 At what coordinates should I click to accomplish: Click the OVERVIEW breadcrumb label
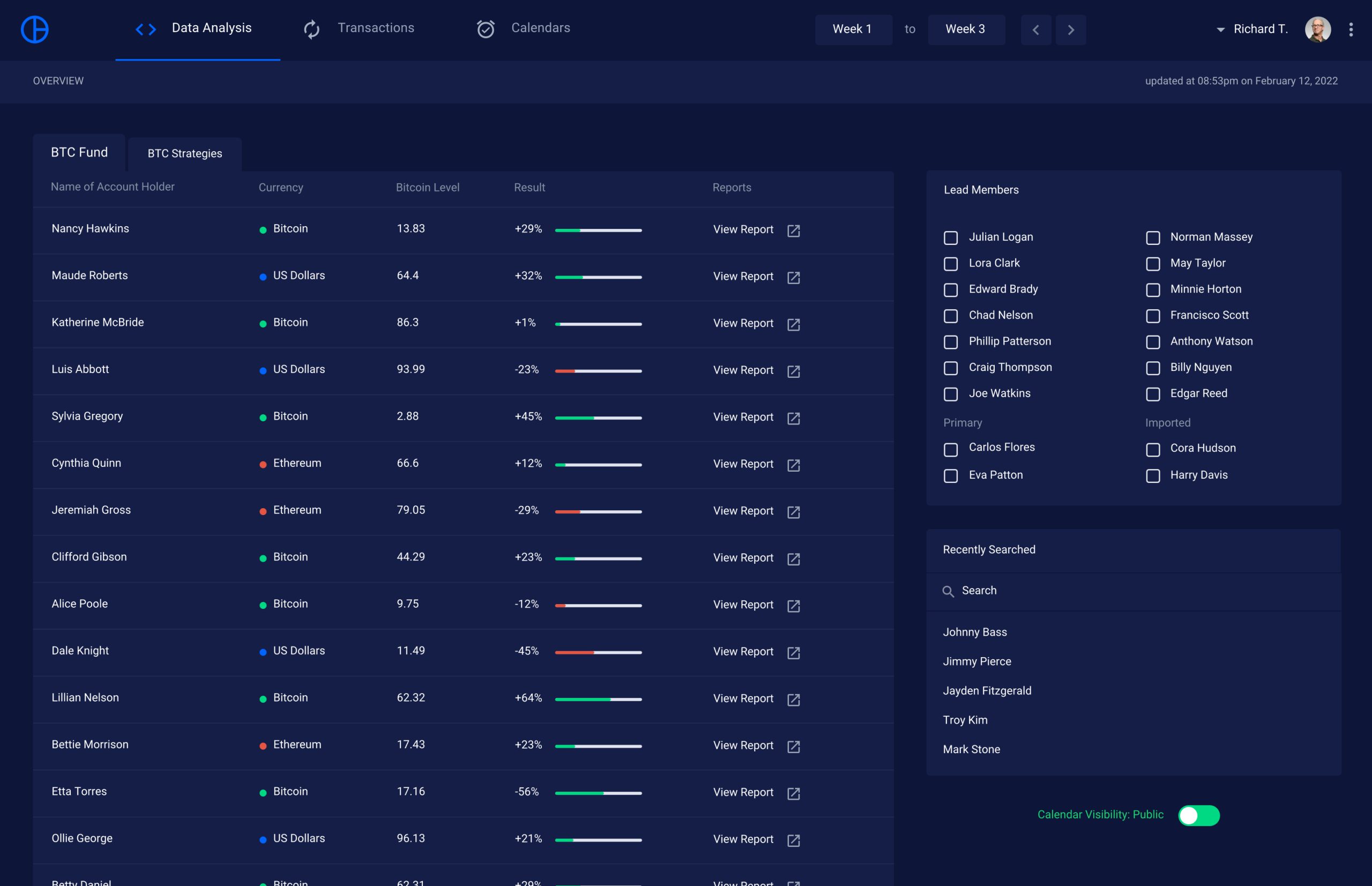pyautogui.click(x=58, y=80)
